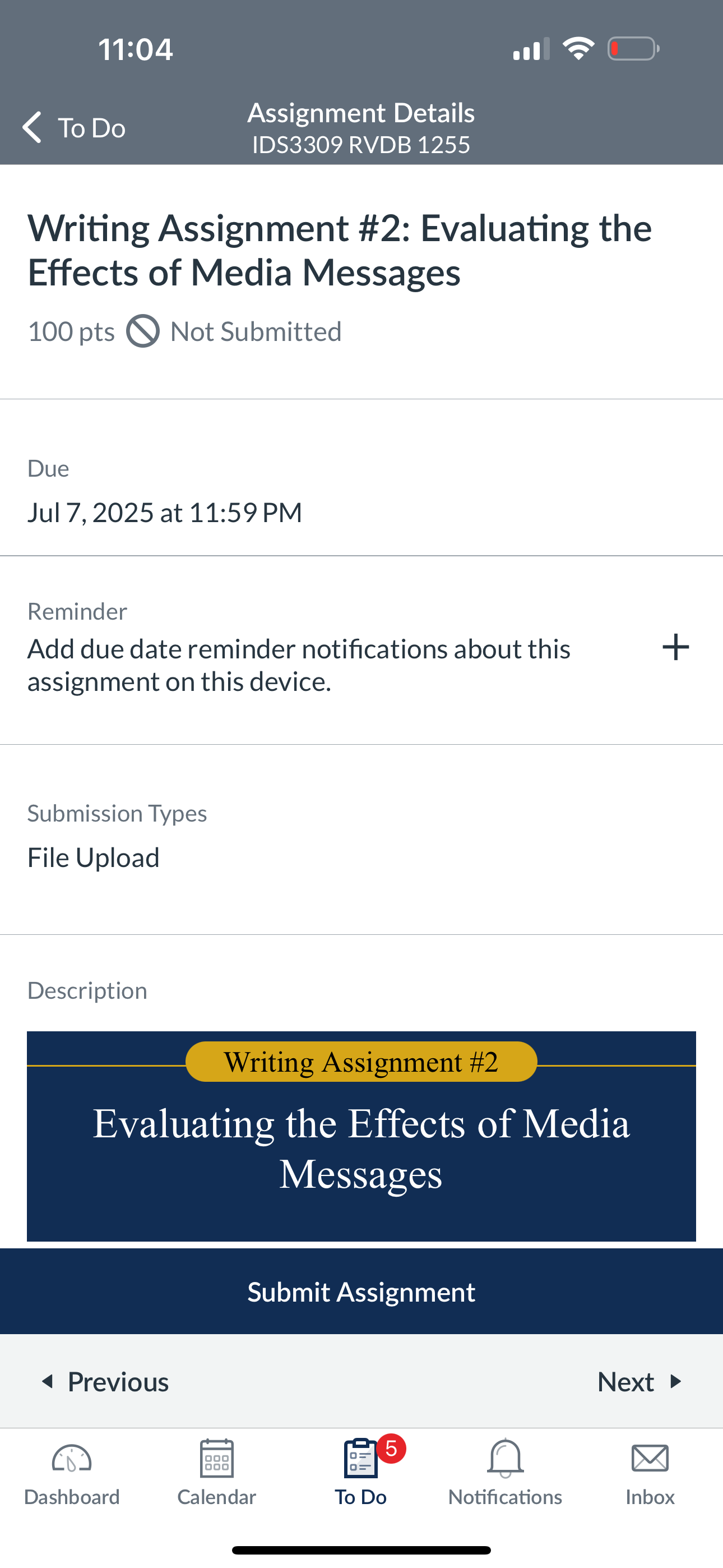Tap the back chevron to To Do
Image resolution: width=723 pixels, height=1568 pixels.
tap(33, 127)
